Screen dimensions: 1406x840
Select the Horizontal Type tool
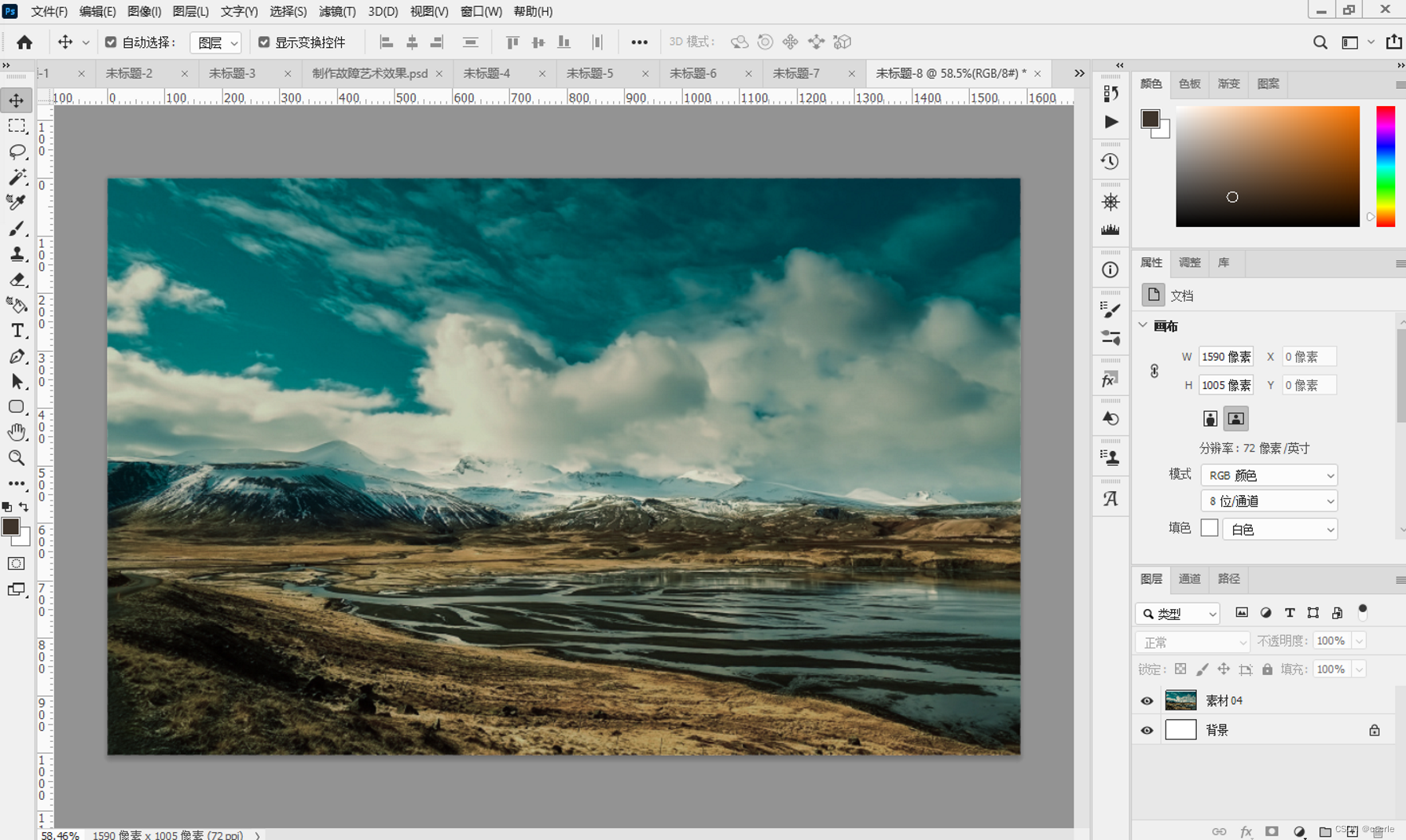click(x=17, y=331)
